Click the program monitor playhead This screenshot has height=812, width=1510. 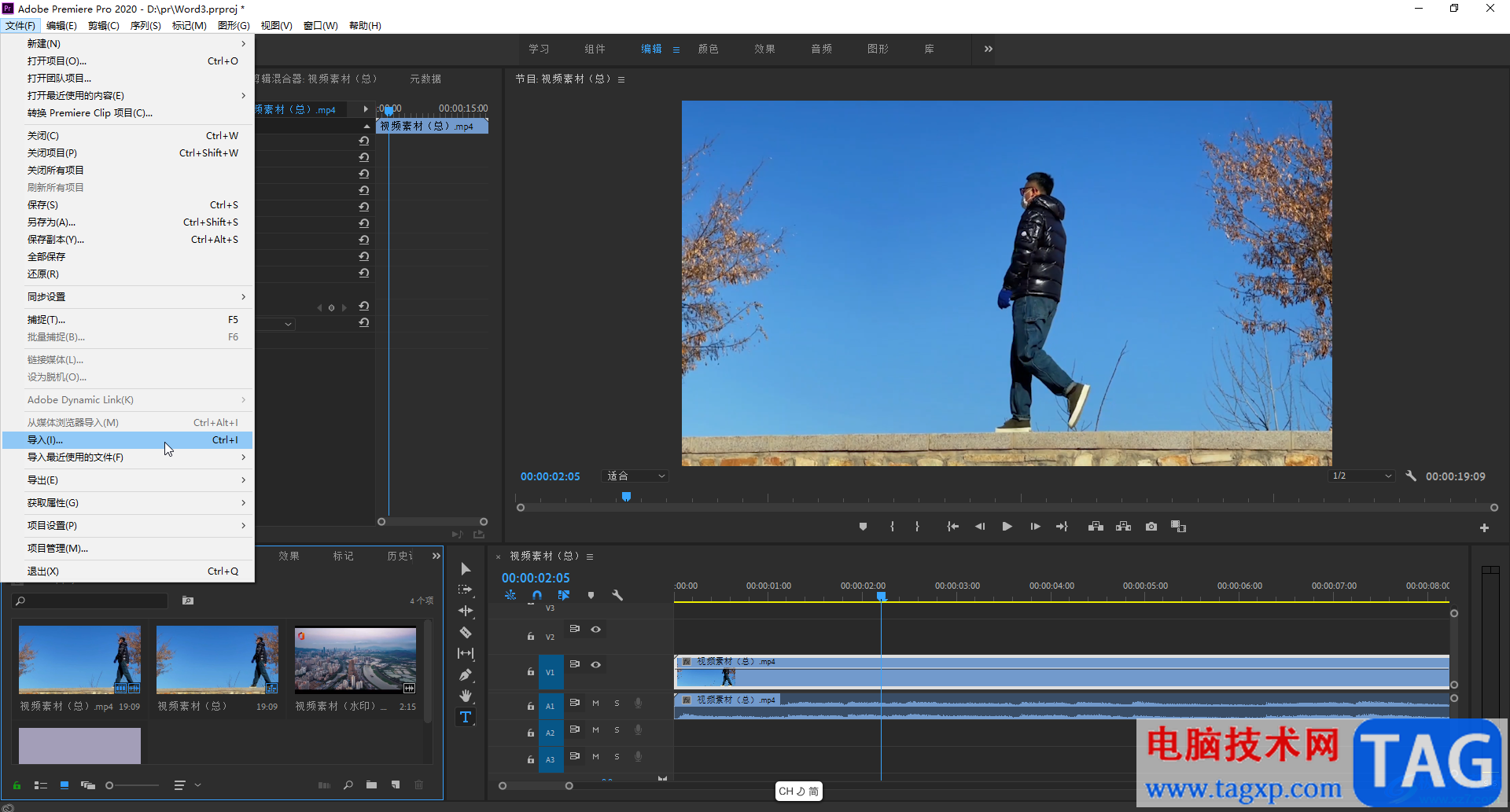pos(626,497)
